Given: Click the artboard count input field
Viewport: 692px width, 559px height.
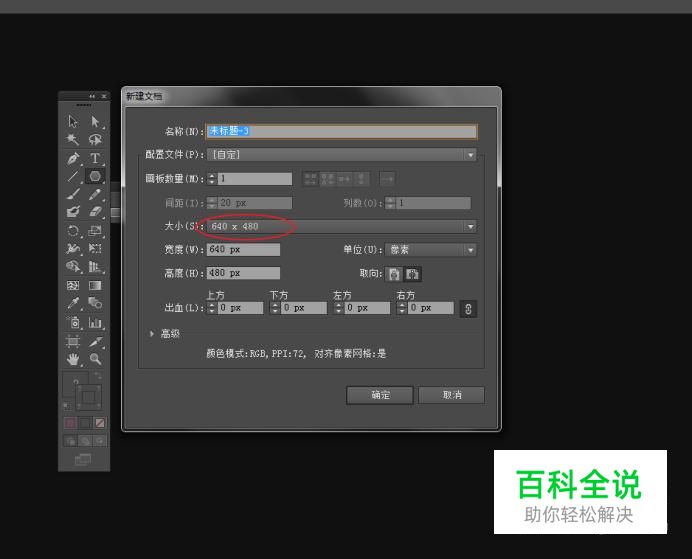Looking at the screenshot, I should point(255,179).
